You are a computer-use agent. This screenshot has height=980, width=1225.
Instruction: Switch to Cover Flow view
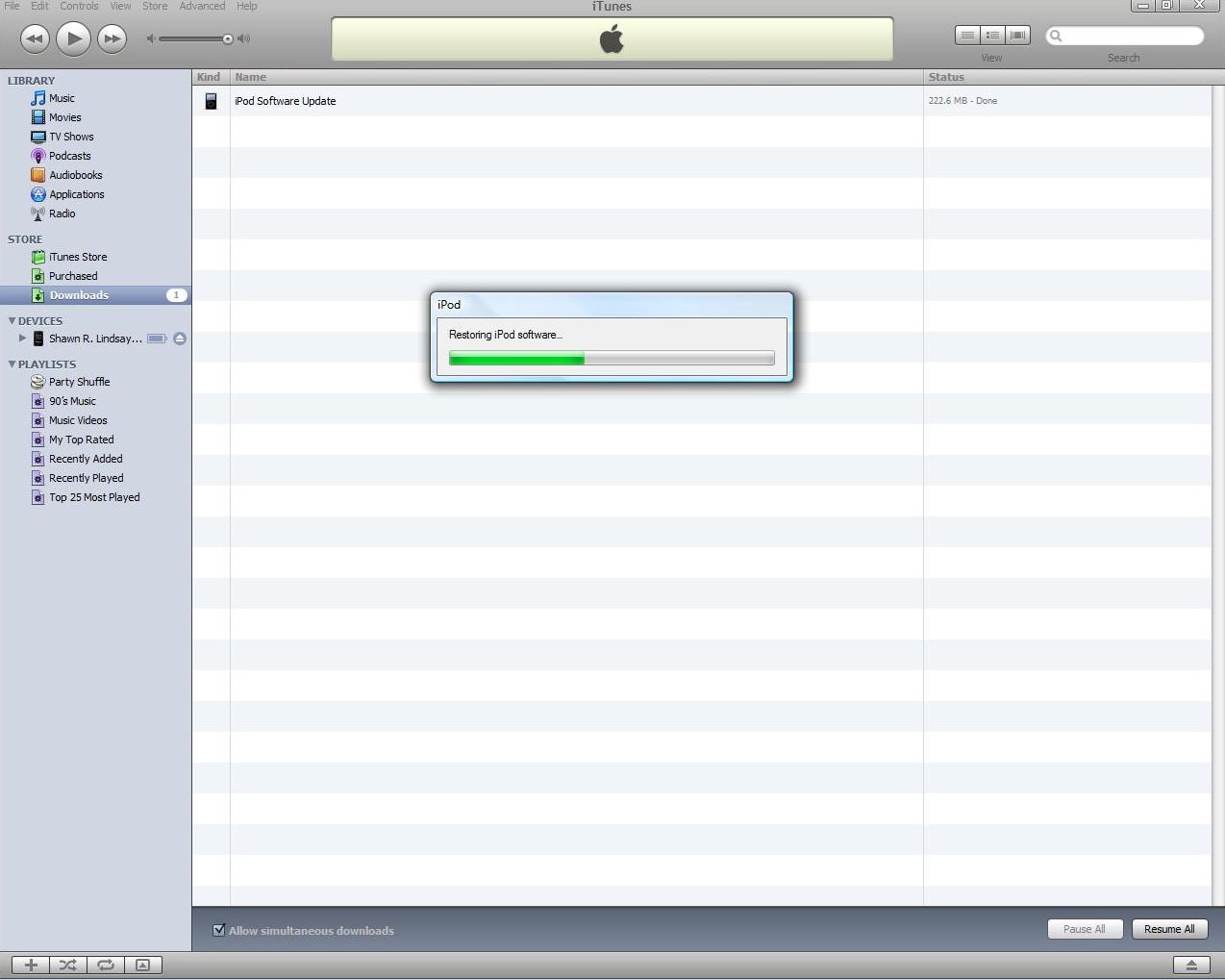click(1017, 34)
